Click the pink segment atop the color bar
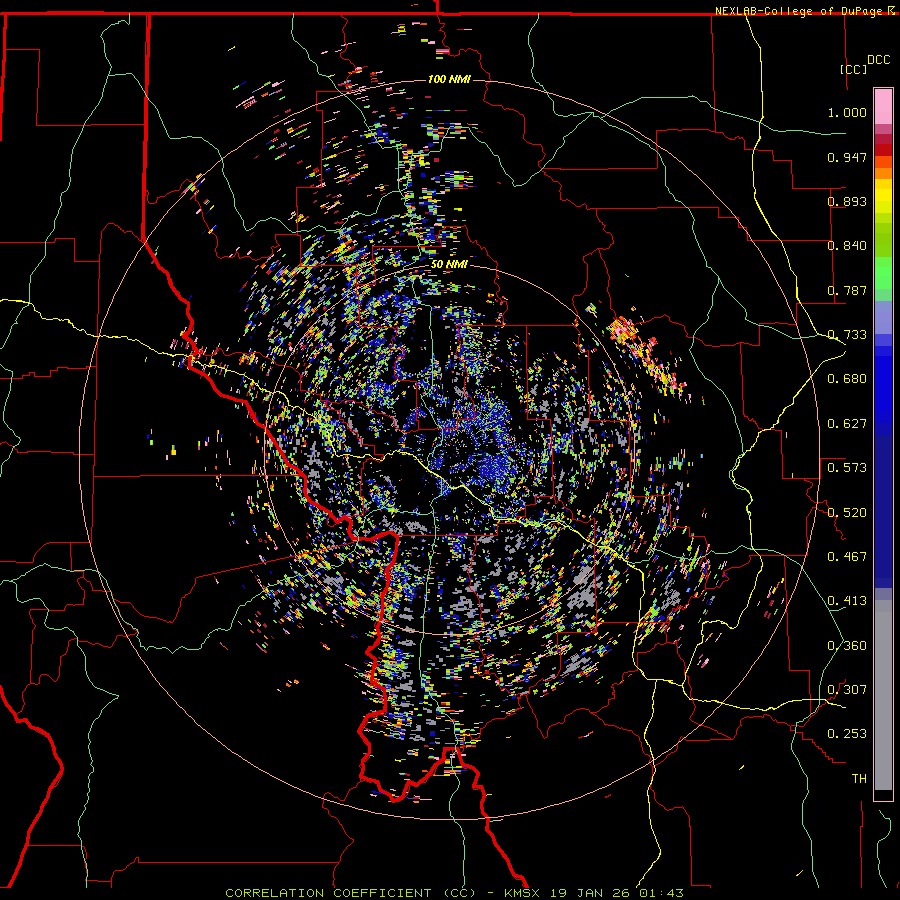900x900 pixels. [883, 106]
